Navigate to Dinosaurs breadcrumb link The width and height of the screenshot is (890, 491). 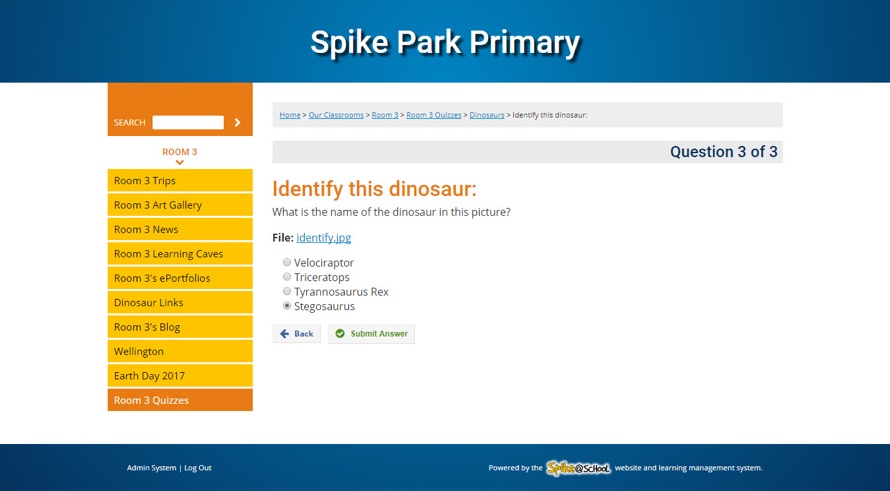[487, 115]
